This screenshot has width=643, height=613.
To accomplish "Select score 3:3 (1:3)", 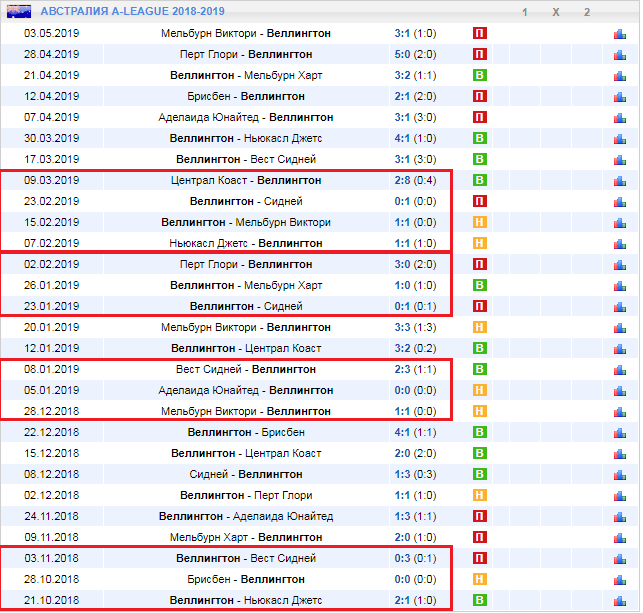I will pyautogui.click(x=415, y=327).
